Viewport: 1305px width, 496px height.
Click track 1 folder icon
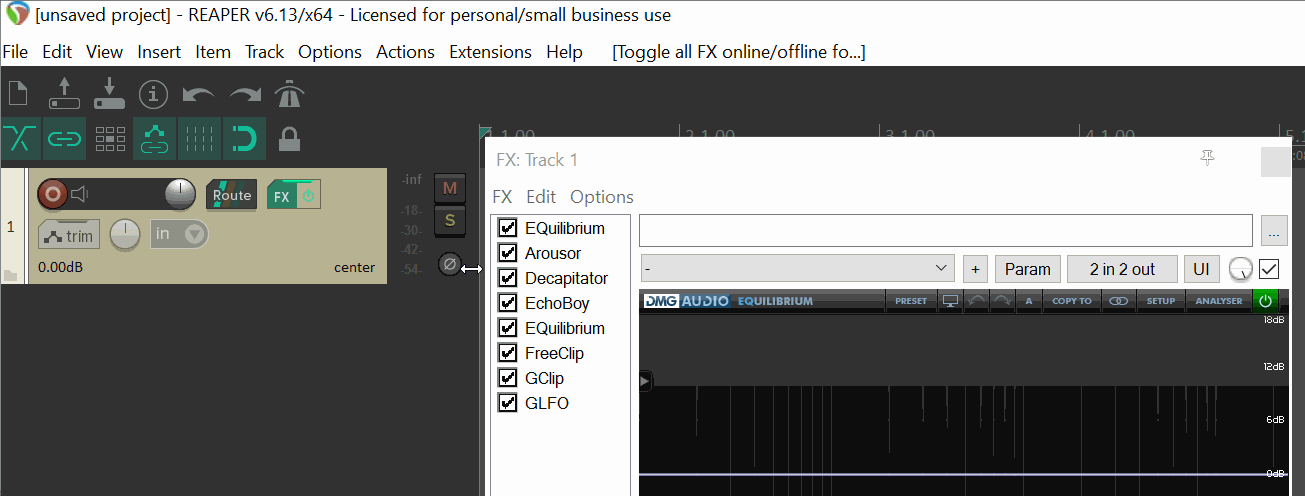click(x=10, y=275)
